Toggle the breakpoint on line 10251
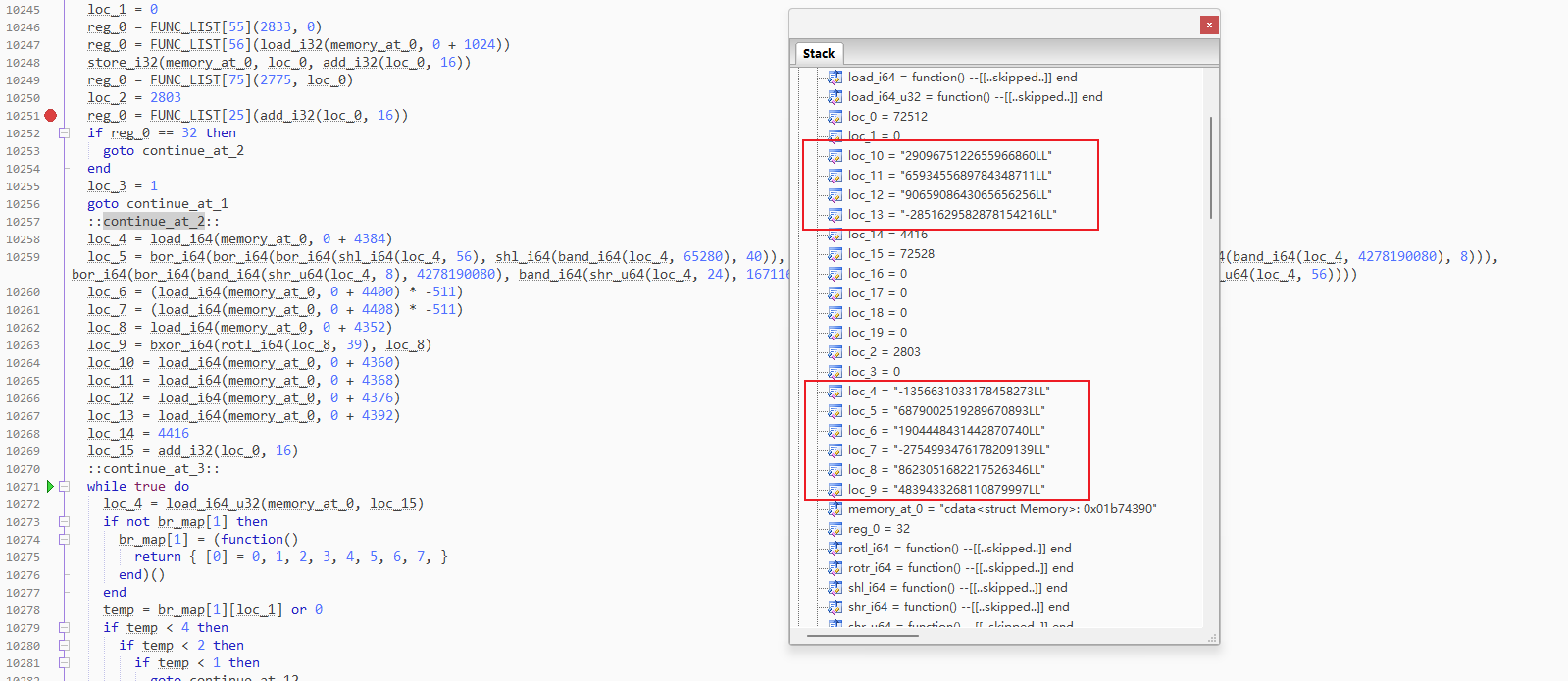The image size is (1568, 681). point(51,116)
